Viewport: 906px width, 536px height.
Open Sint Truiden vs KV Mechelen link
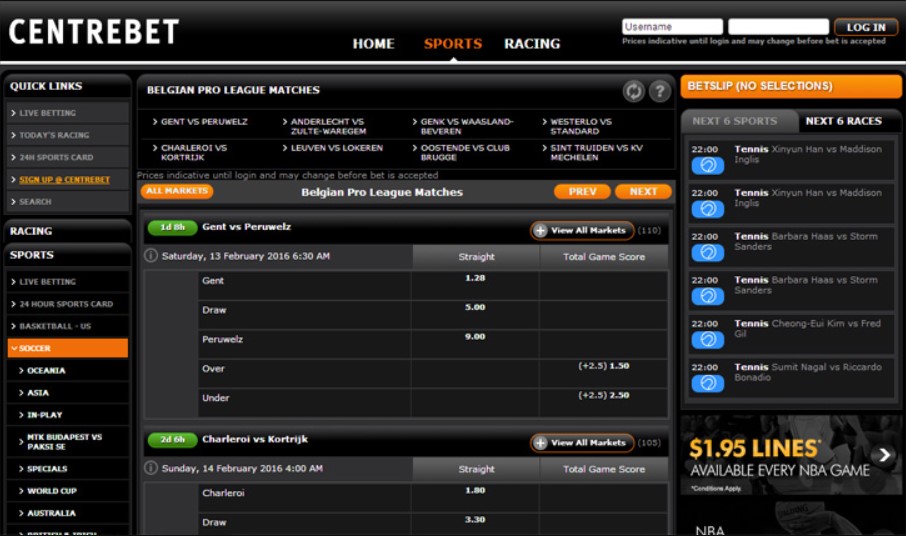(596, 152)
